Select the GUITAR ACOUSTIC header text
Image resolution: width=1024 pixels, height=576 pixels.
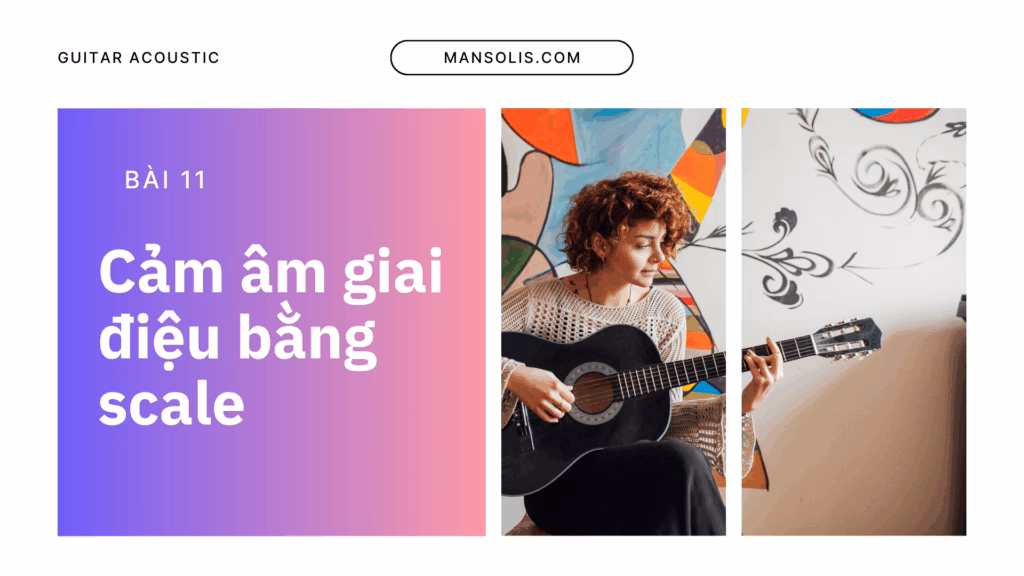point(138,57)
